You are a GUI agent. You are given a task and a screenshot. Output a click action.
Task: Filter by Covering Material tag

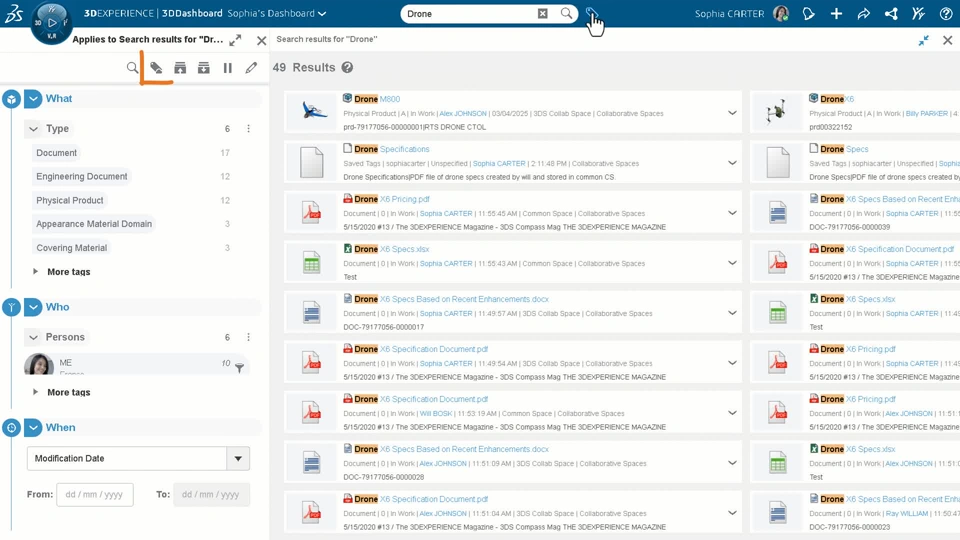(x=72, y=248)
